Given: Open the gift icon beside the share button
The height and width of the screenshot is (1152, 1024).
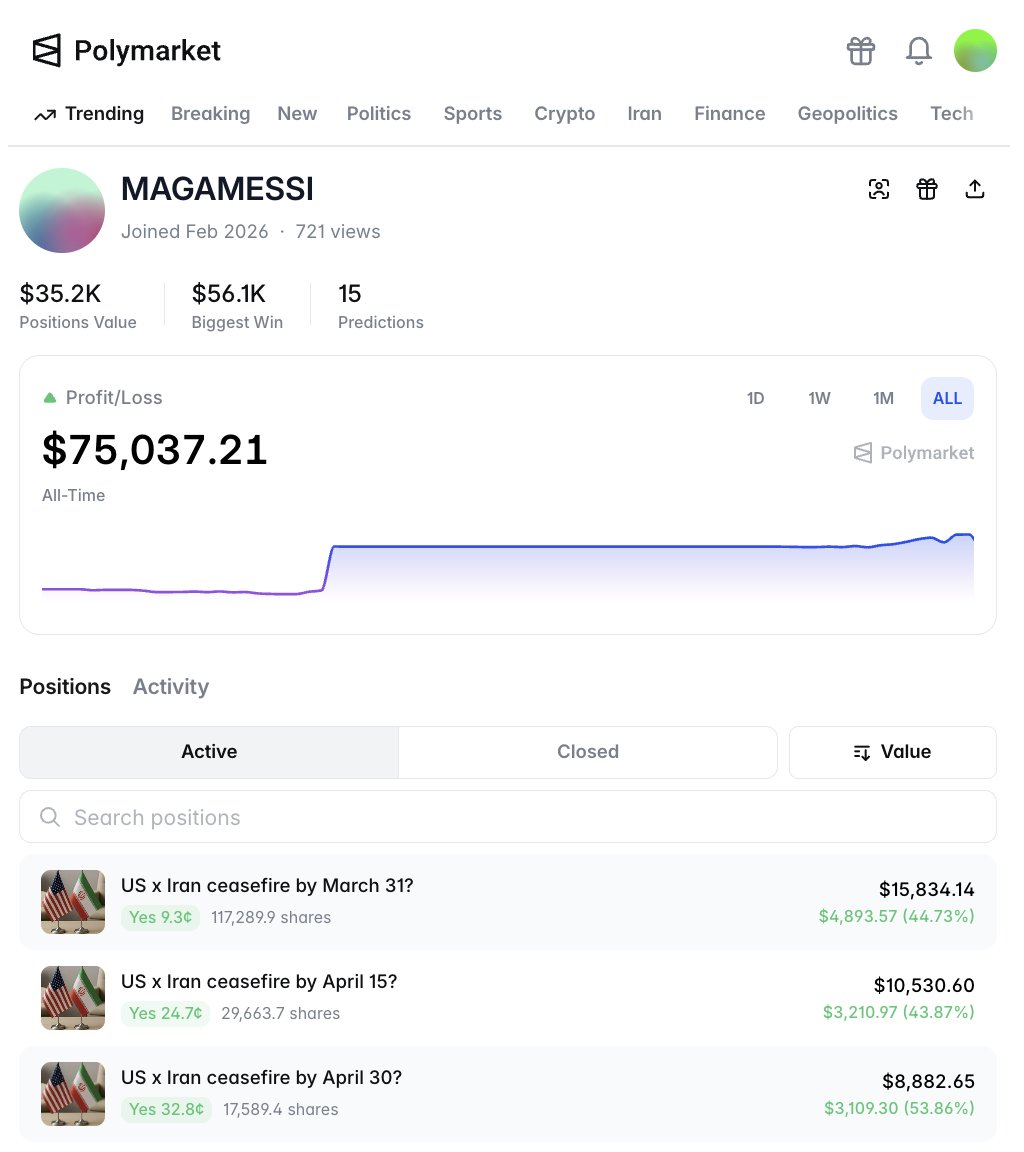Looking at the screenshot, I should coord(927,188).
